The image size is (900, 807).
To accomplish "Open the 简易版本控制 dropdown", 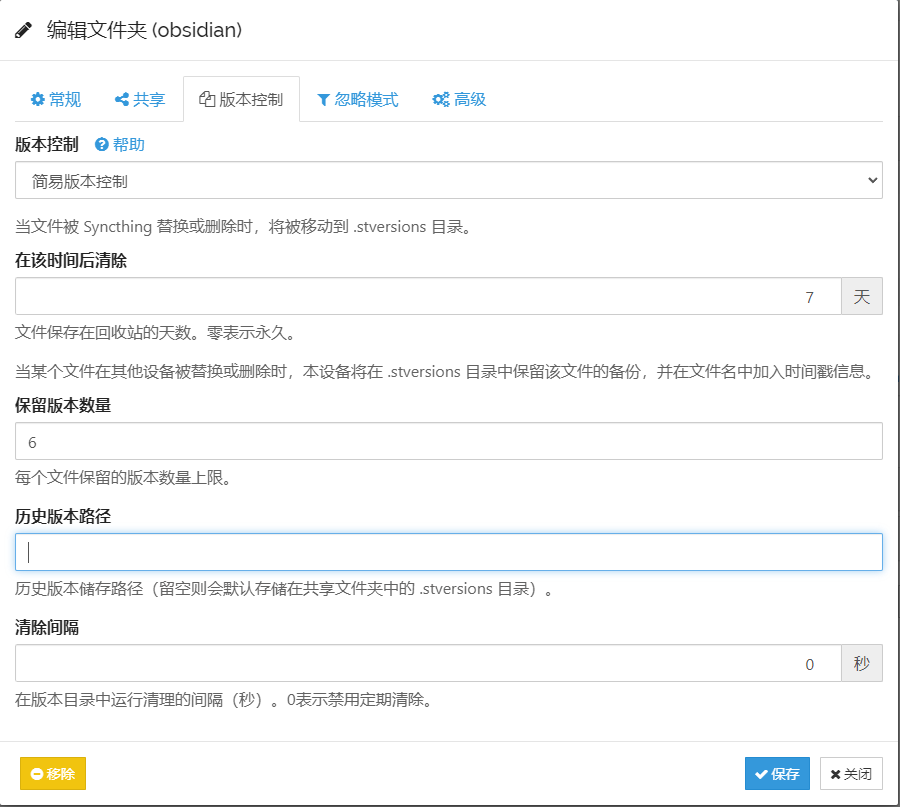I will [448, 181].
